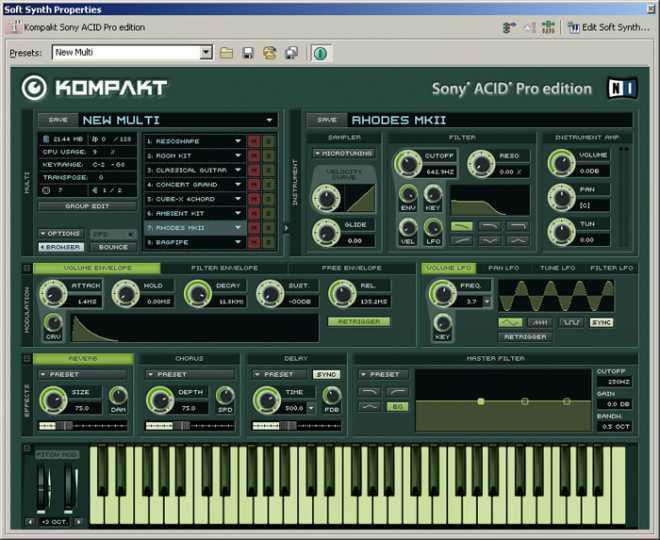
Task: Click the instrument Pan knob
Action: click(x=561, y=197)
